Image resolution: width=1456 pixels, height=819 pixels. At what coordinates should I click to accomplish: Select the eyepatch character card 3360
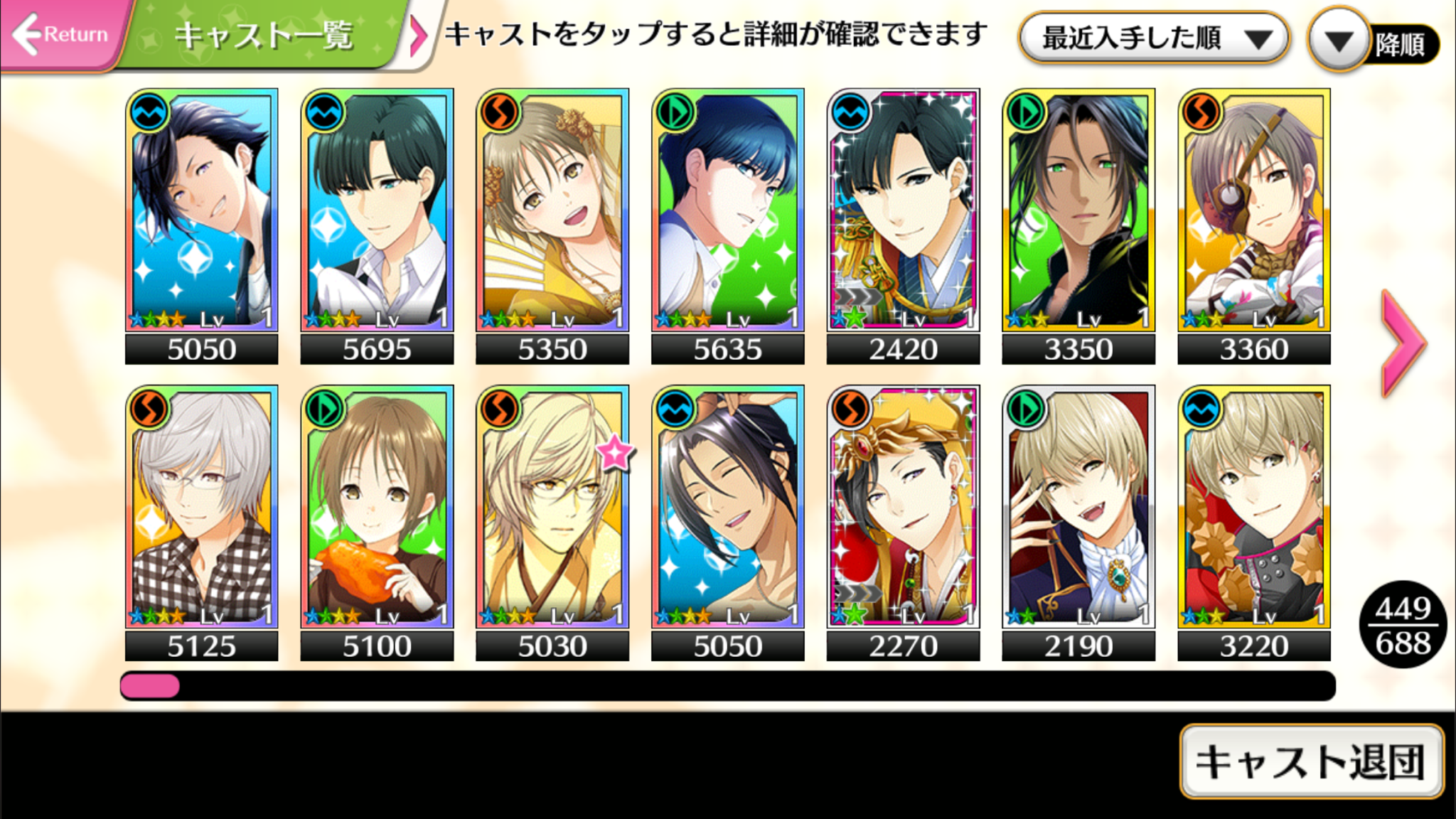click(1254, 226)
